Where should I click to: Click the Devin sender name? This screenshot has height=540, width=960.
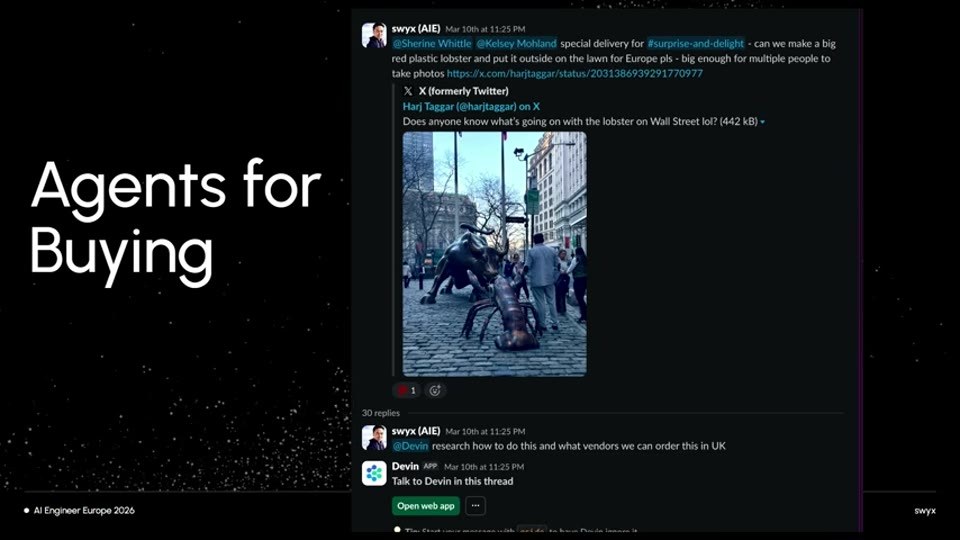coord(405,467)
